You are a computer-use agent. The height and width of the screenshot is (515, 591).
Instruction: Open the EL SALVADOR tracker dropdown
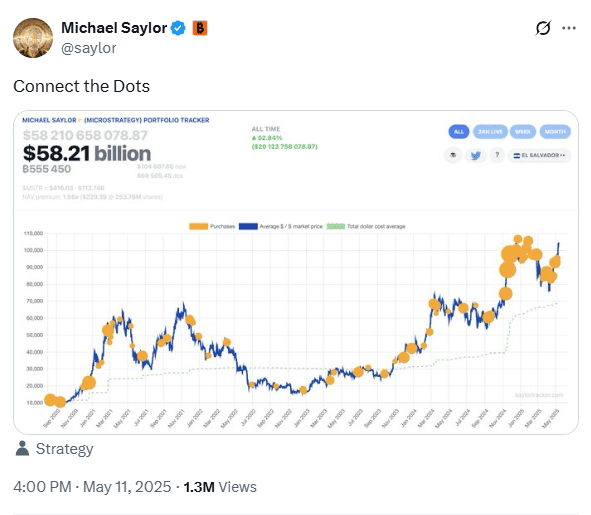tap(539, 155)
